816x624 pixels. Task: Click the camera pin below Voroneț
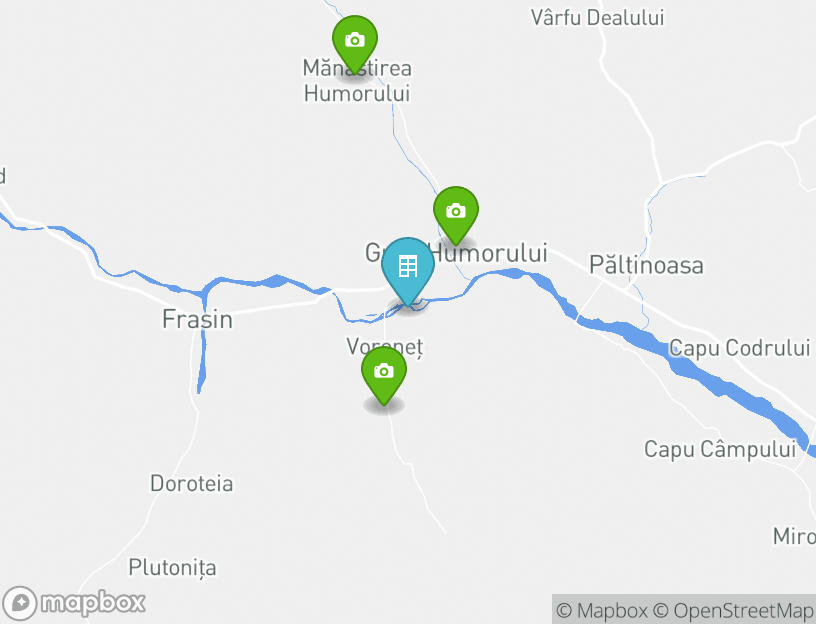[x=384, y=375]
